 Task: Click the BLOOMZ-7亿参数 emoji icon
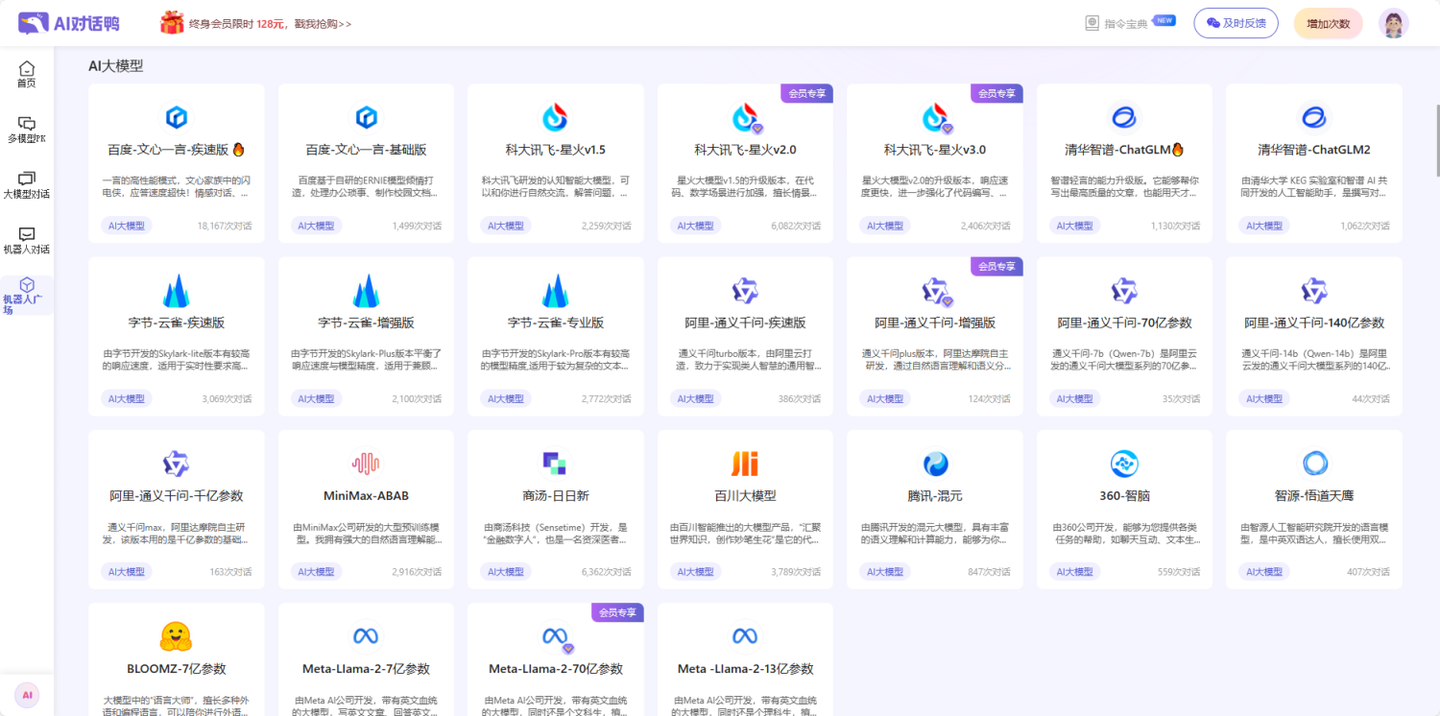coord(176,637)
